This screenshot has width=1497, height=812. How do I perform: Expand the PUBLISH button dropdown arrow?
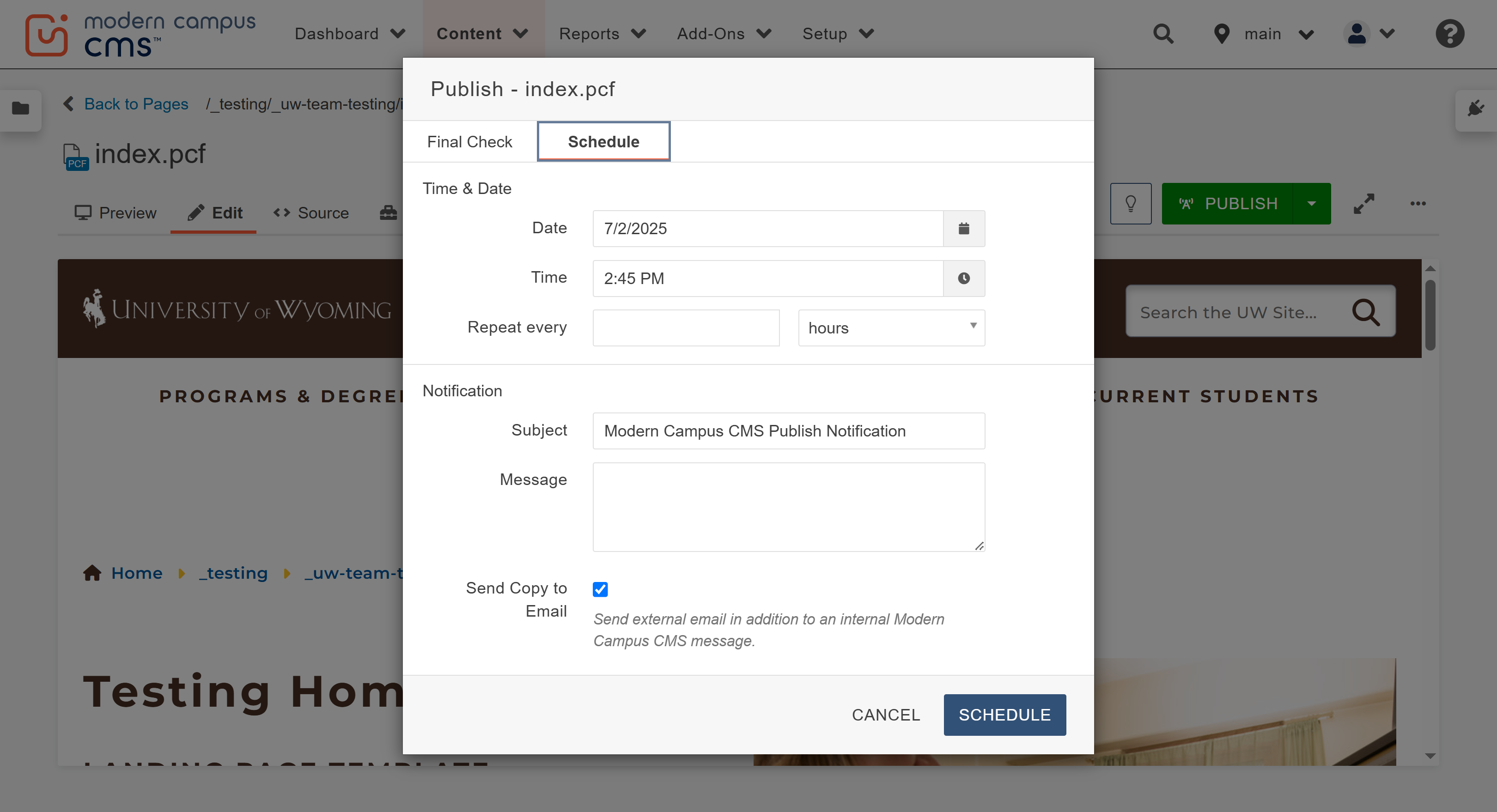coord(1312,203)
